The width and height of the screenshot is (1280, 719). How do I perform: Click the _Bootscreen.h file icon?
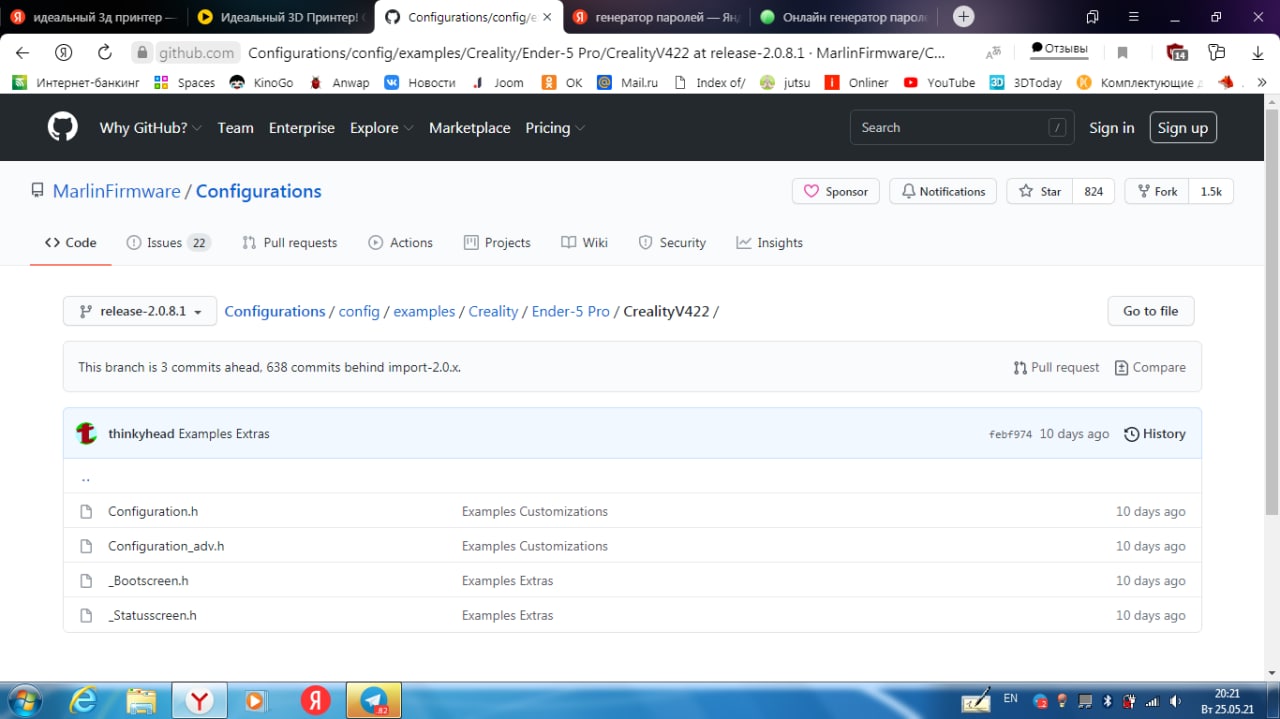86,581
